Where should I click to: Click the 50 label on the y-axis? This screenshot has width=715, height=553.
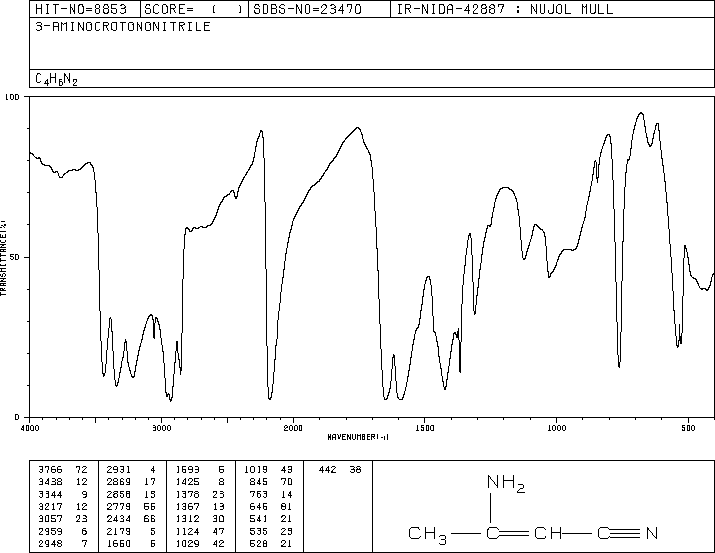click(x=15, y=257)
